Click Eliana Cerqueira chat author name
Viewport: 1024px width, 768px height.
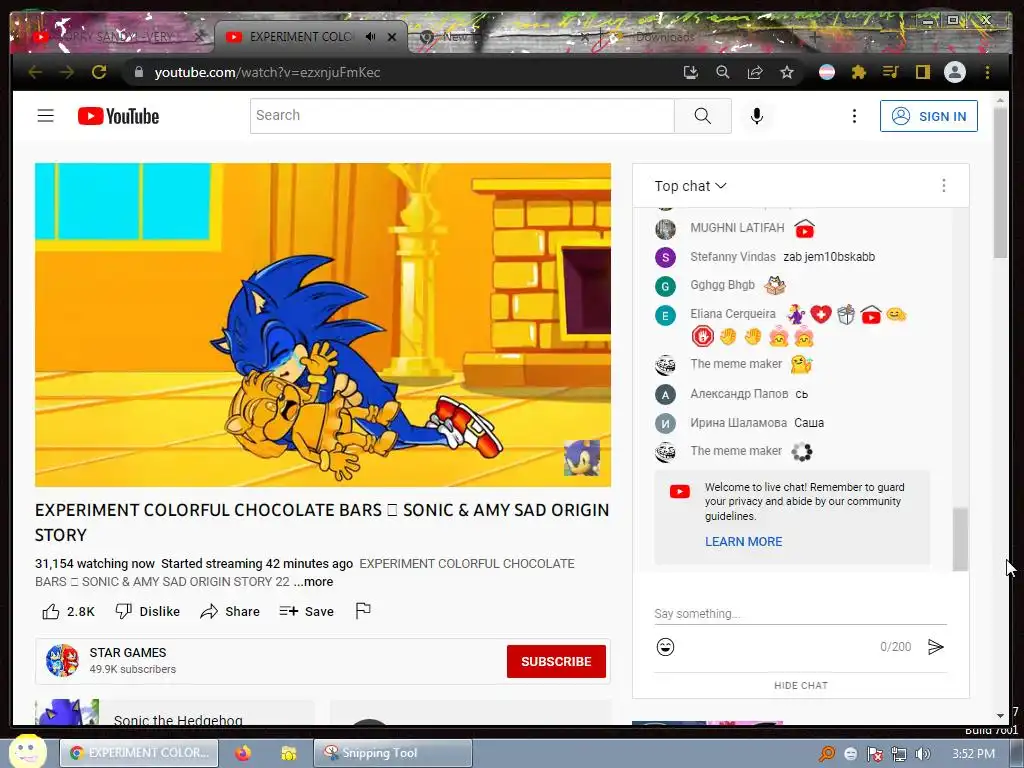click(x=732, y=314)
